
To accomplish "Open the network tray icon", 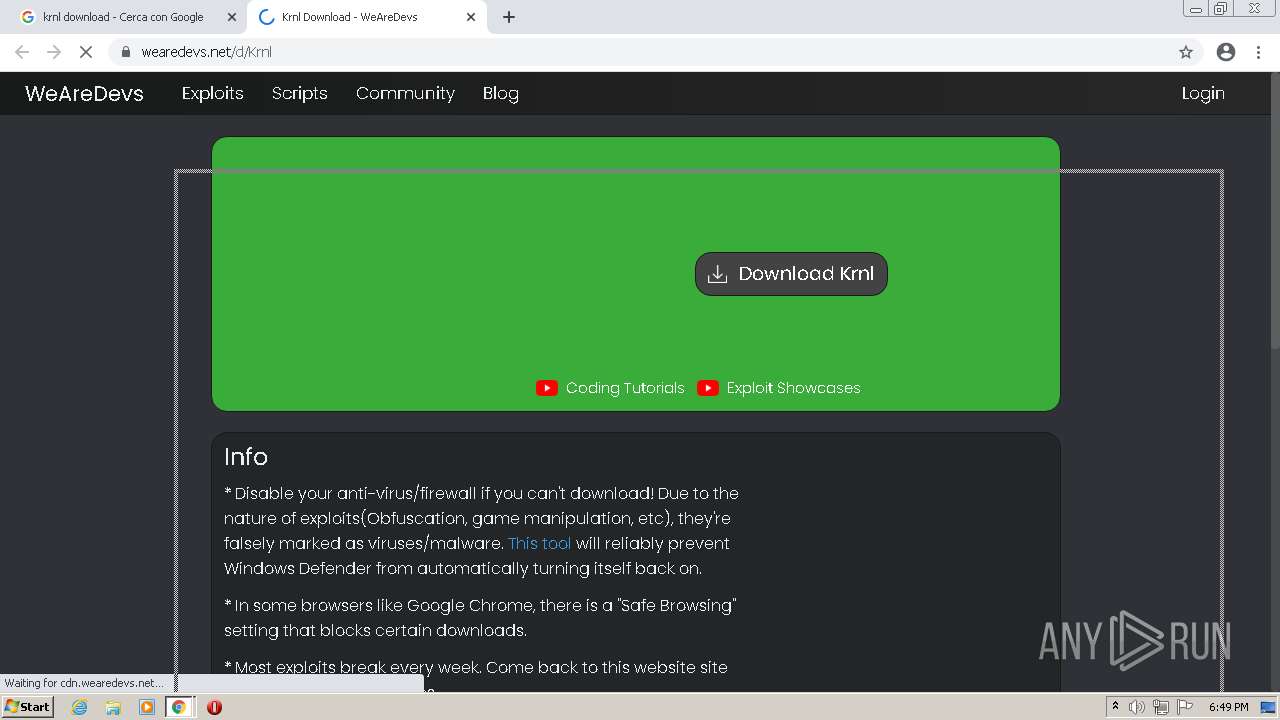I will point(1161,707).
